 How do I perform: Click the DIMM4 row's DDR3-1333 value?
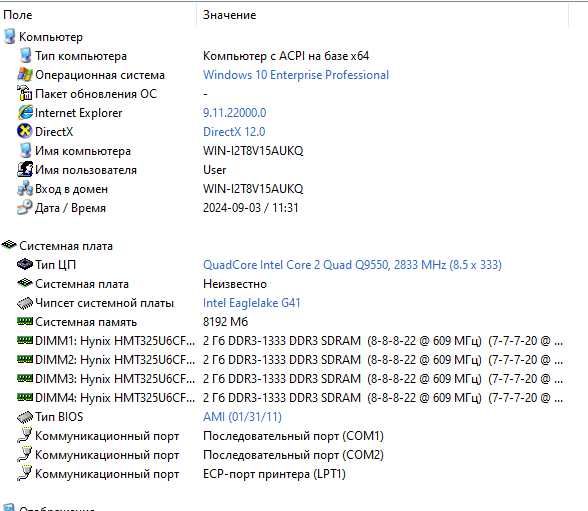[383, 398]
